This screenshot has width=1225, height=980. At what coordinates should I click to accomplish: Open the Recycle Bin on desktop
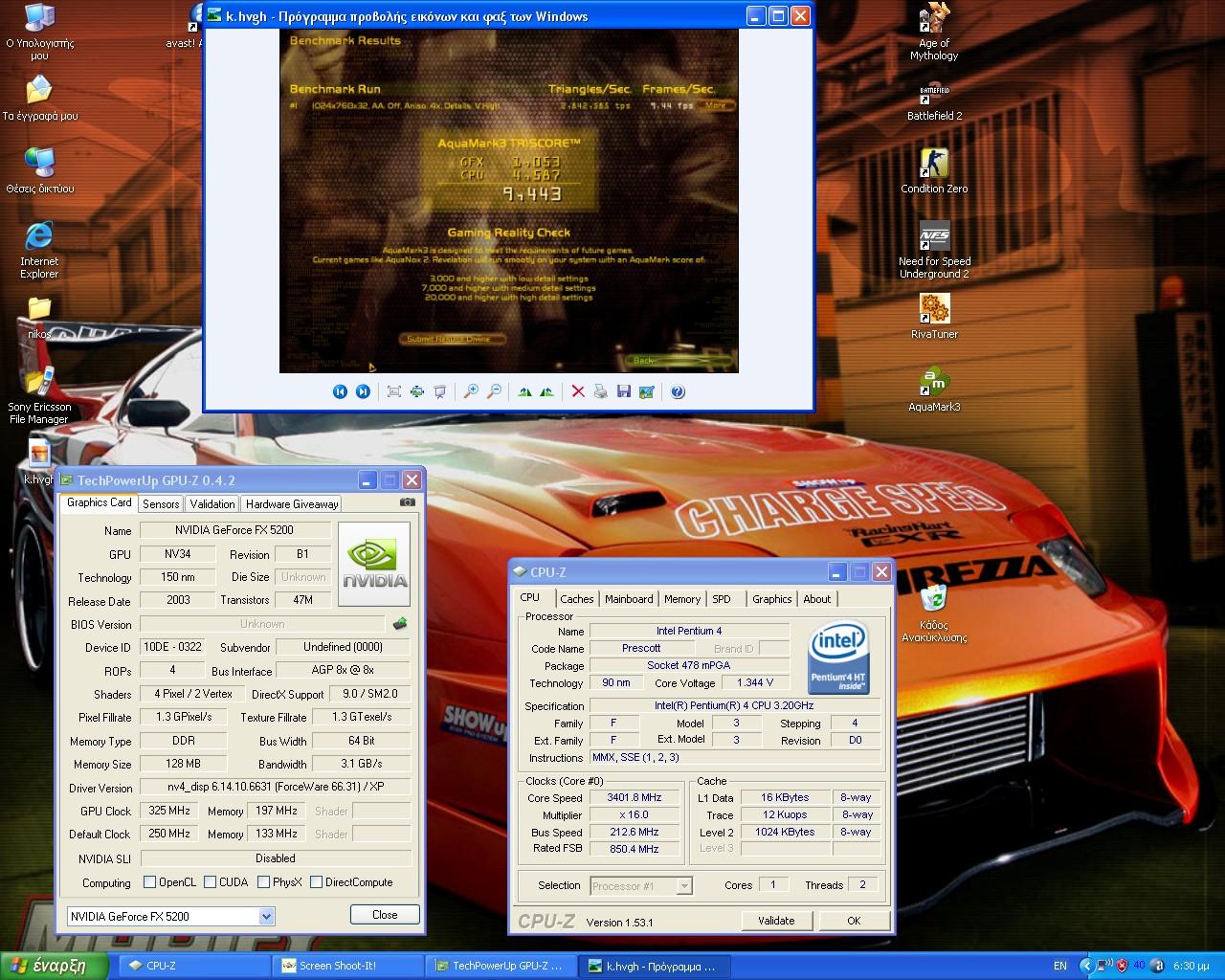[x=934, y=613]
